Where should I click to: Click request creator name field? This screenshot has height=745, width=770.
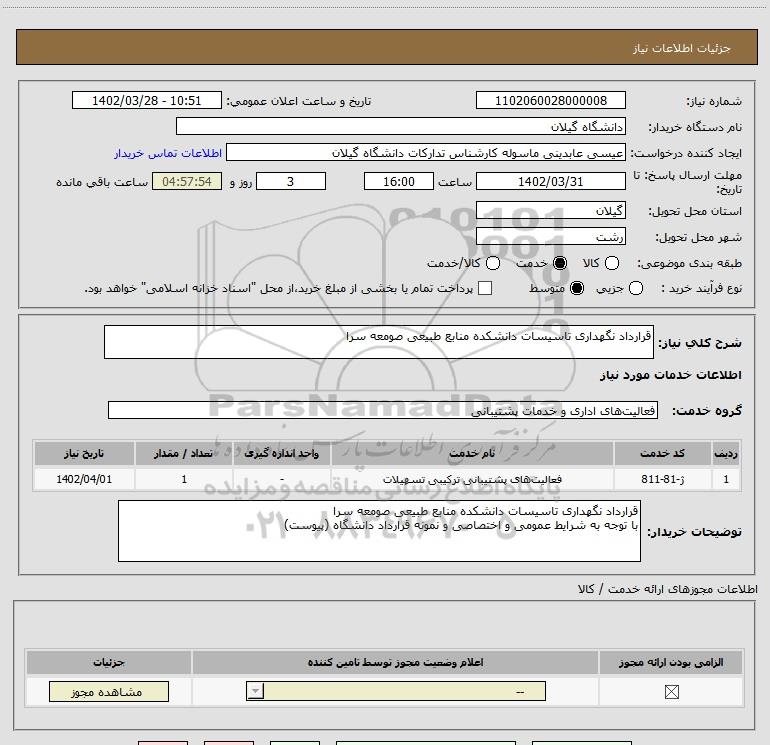pos(426,152)
